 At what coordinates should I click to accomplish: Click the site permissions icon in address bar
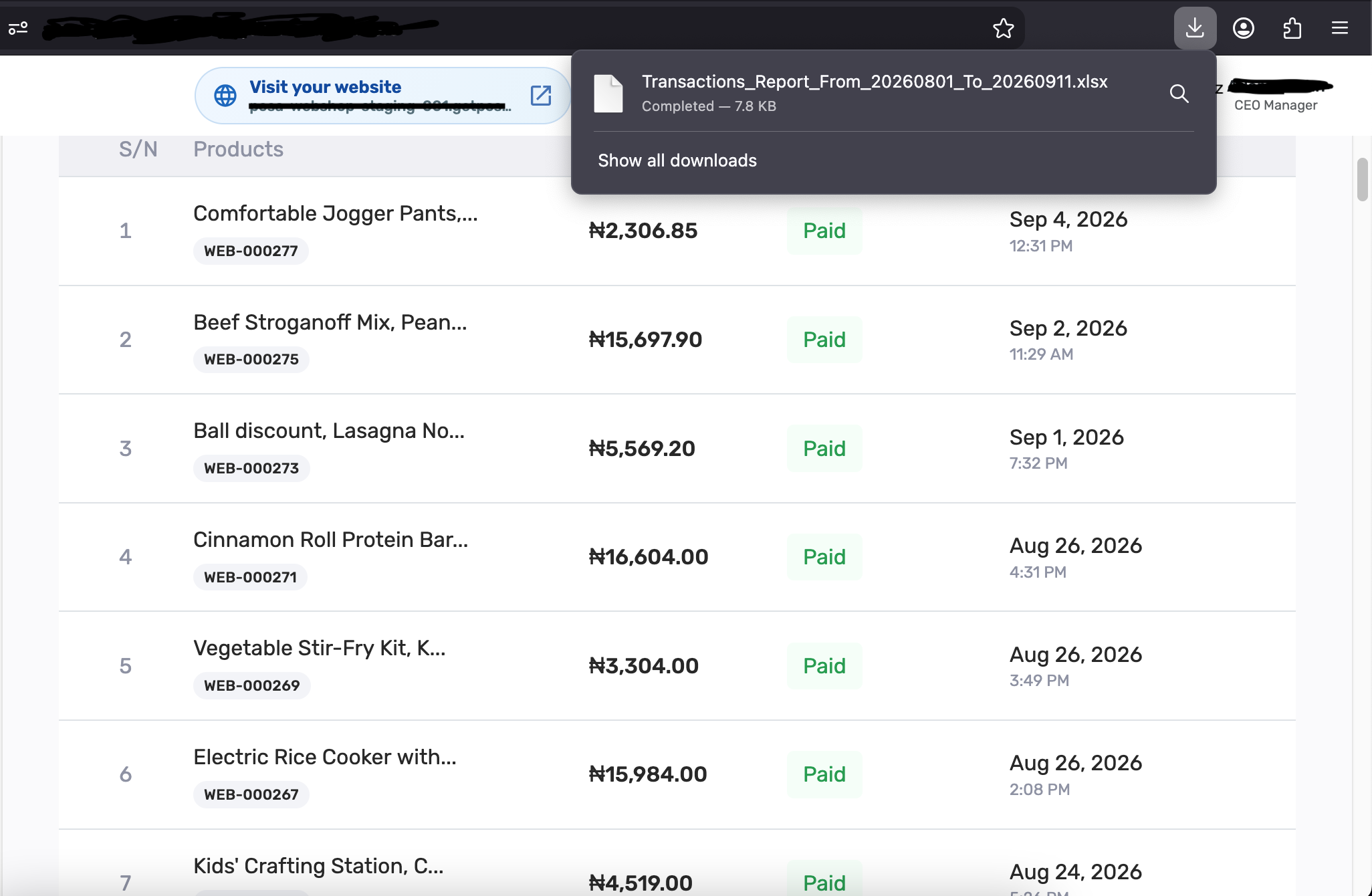(18, 28)
